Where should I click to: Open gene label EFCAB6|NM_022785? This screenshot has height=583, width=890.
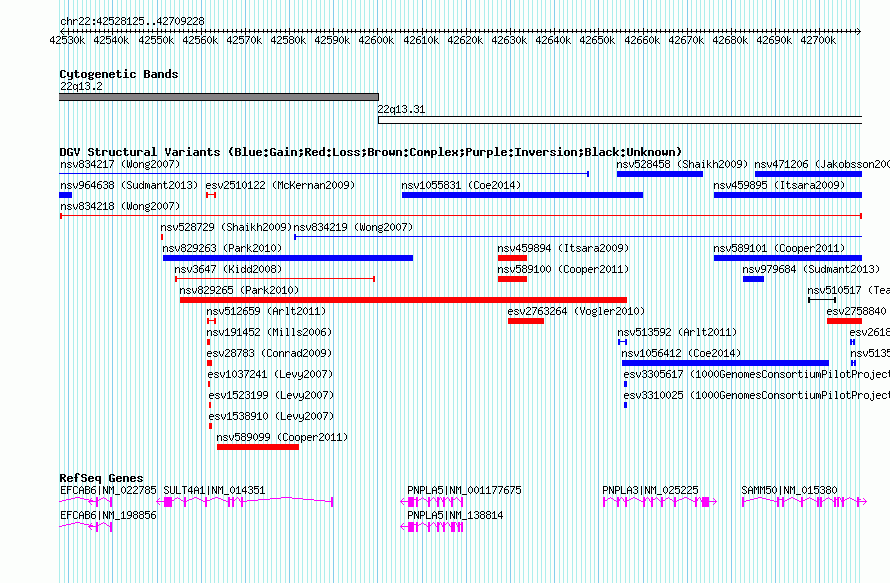[108, 490]
